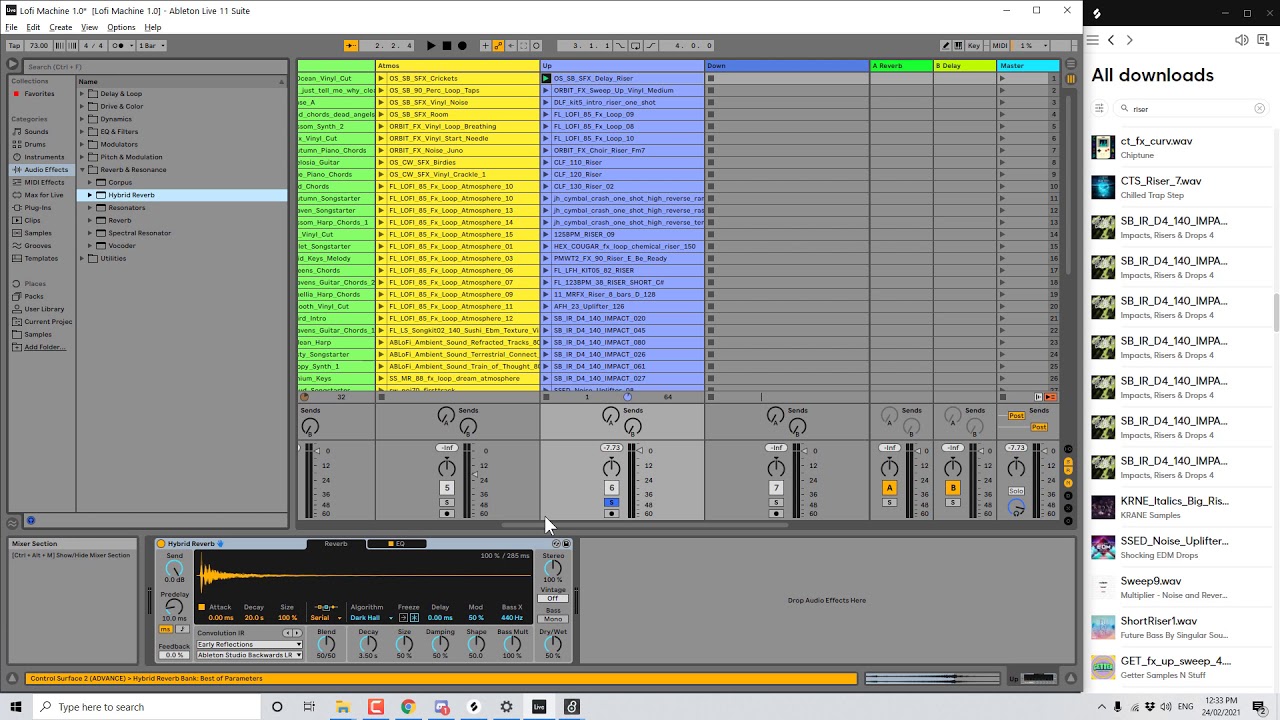Expand the Utilities folder
This screenshot has height=720, width=1280.
click(82, 258)
